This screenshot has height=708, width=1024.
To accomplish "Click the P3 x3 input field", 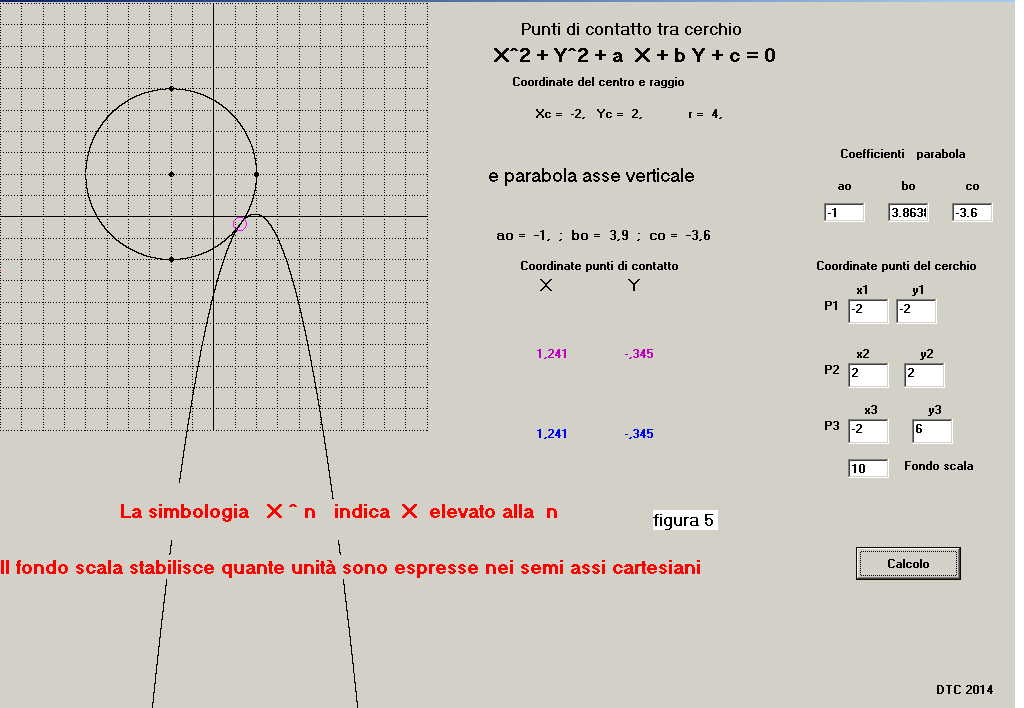I will (868, 431).
